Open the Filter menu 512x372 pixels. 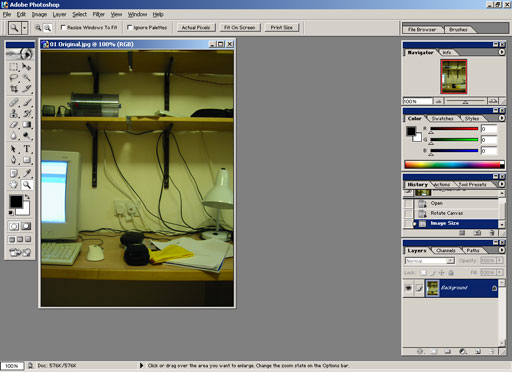tap(99, 14)
